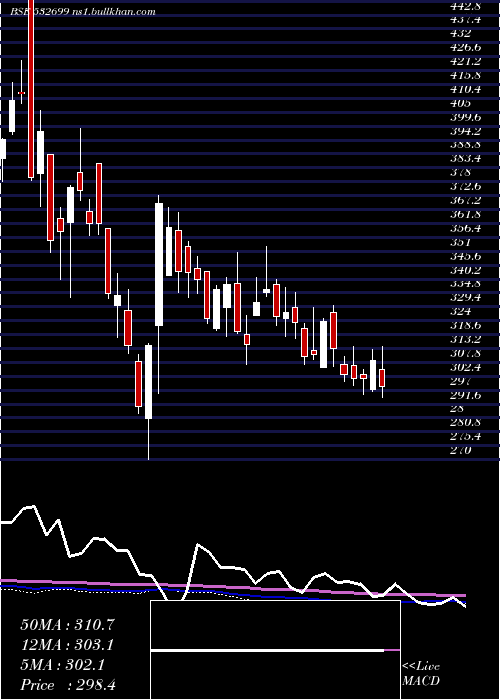This screenshot has height=700, width=500.
Task: Click the 12MA : 303.1 readout
Action: pos(67,645)
